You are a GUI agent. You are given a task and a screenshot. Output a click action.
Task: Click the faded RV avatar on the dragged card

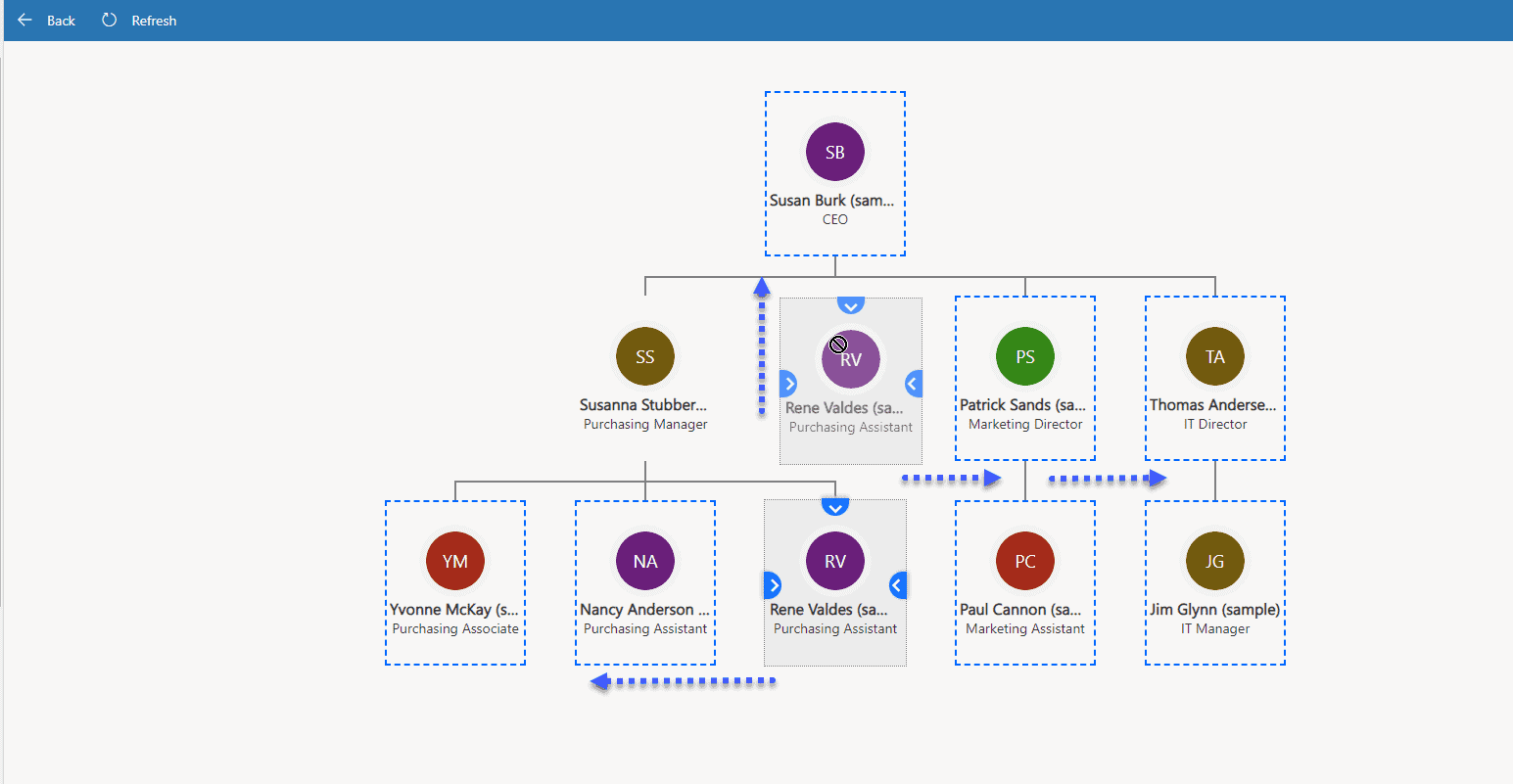(x=851, y=360)
